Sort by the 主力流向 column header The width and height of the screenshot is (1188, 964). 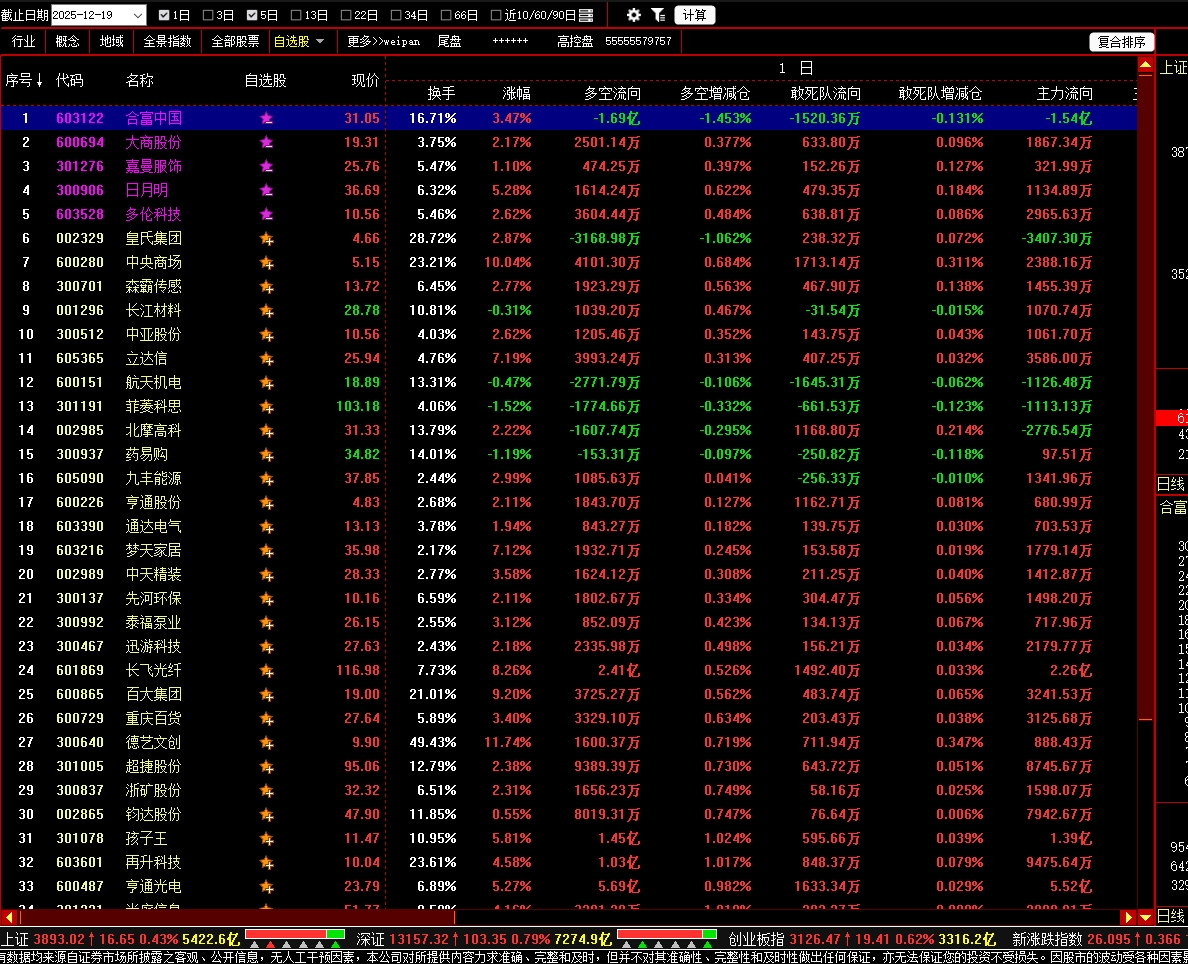(x=1065, y=93)
